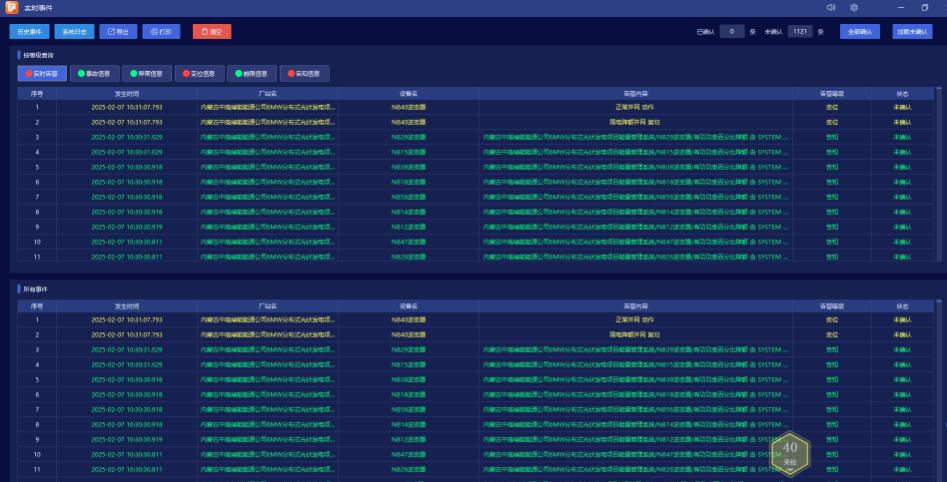947x482 pixels.
Task: Click the unconfirmed count field showing 1121
Action: click(800, 31)
